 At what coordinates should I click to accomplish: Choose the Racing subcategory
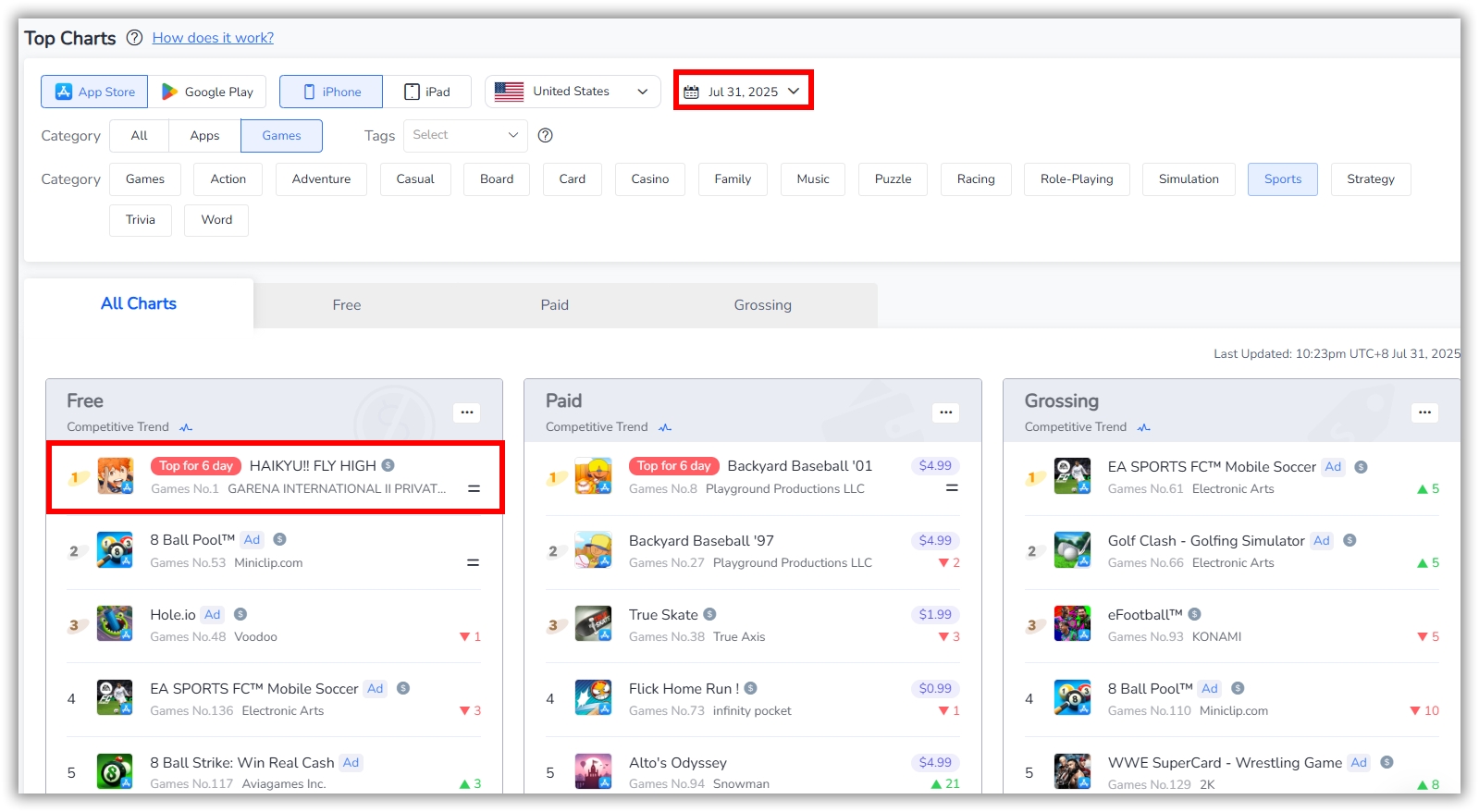[976, 179]
